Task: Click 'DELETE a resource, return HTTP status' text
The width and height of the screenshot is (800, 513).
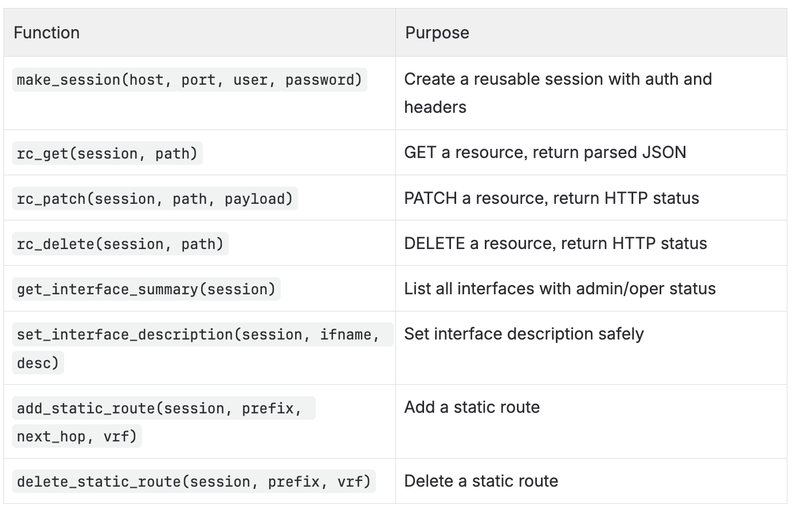Action: tap(556, 243)
